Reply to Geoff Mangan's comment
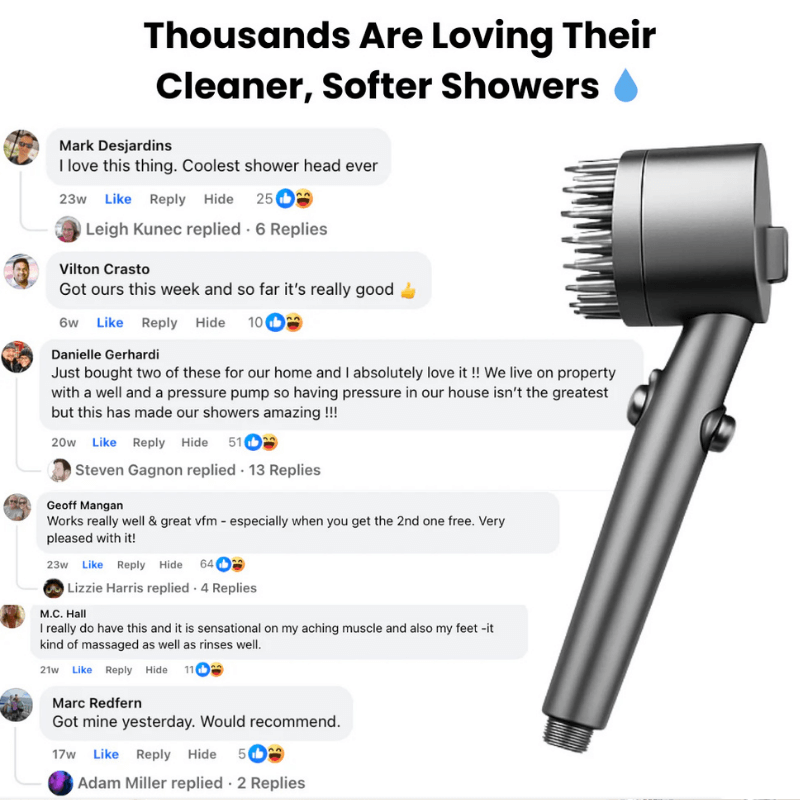Screen dimensions: 800x800 [x=131, y=565]
